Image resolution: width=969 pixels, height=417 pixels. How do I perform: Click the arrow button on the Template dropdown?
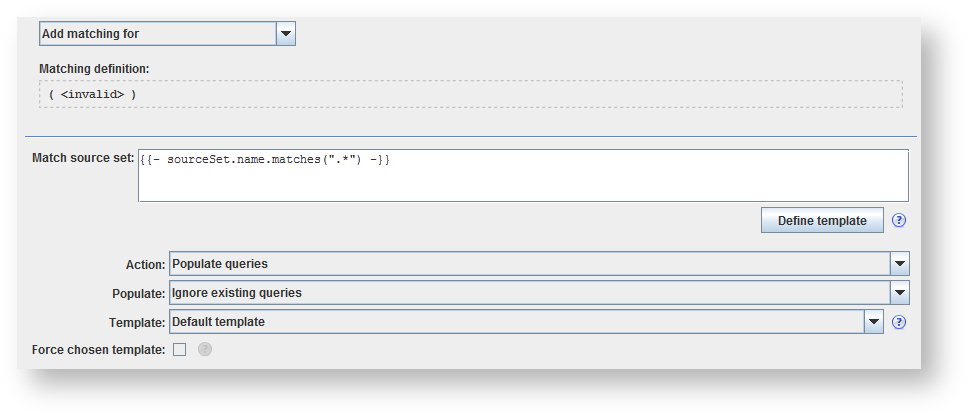pos(874,322)
